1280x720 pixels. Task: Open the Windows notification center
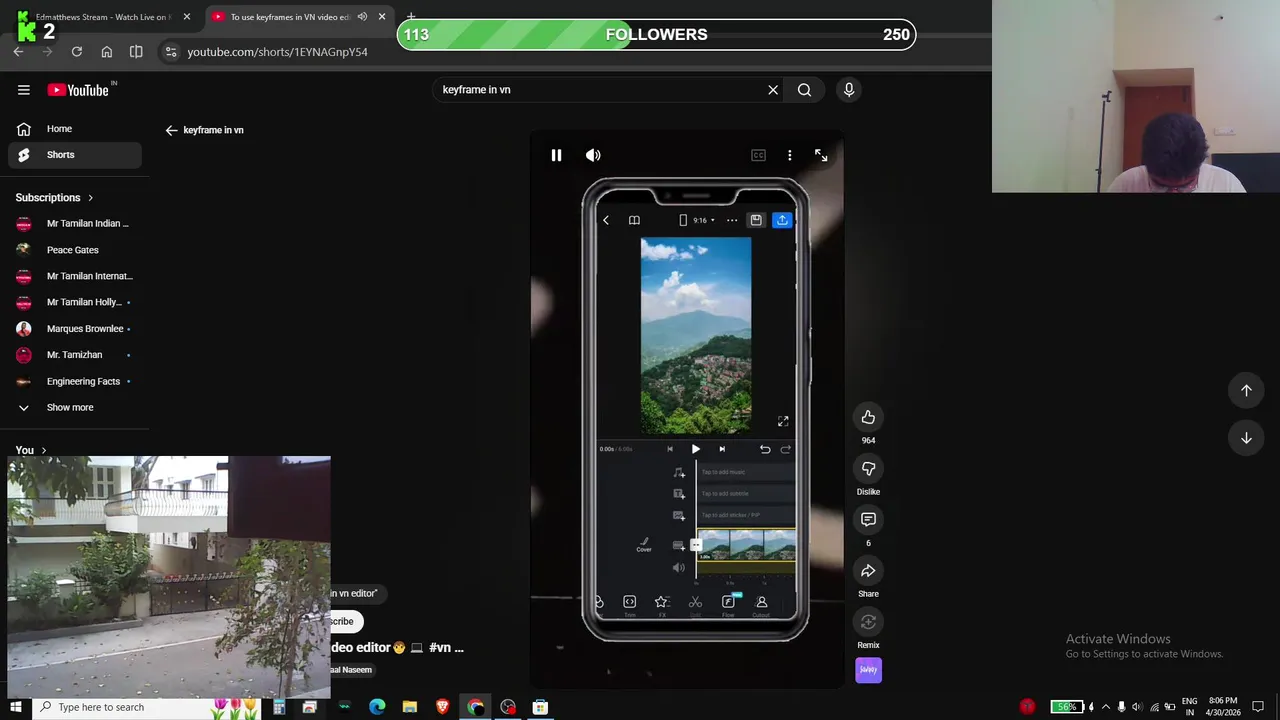pyautogui.click(x=1258, y=707)
